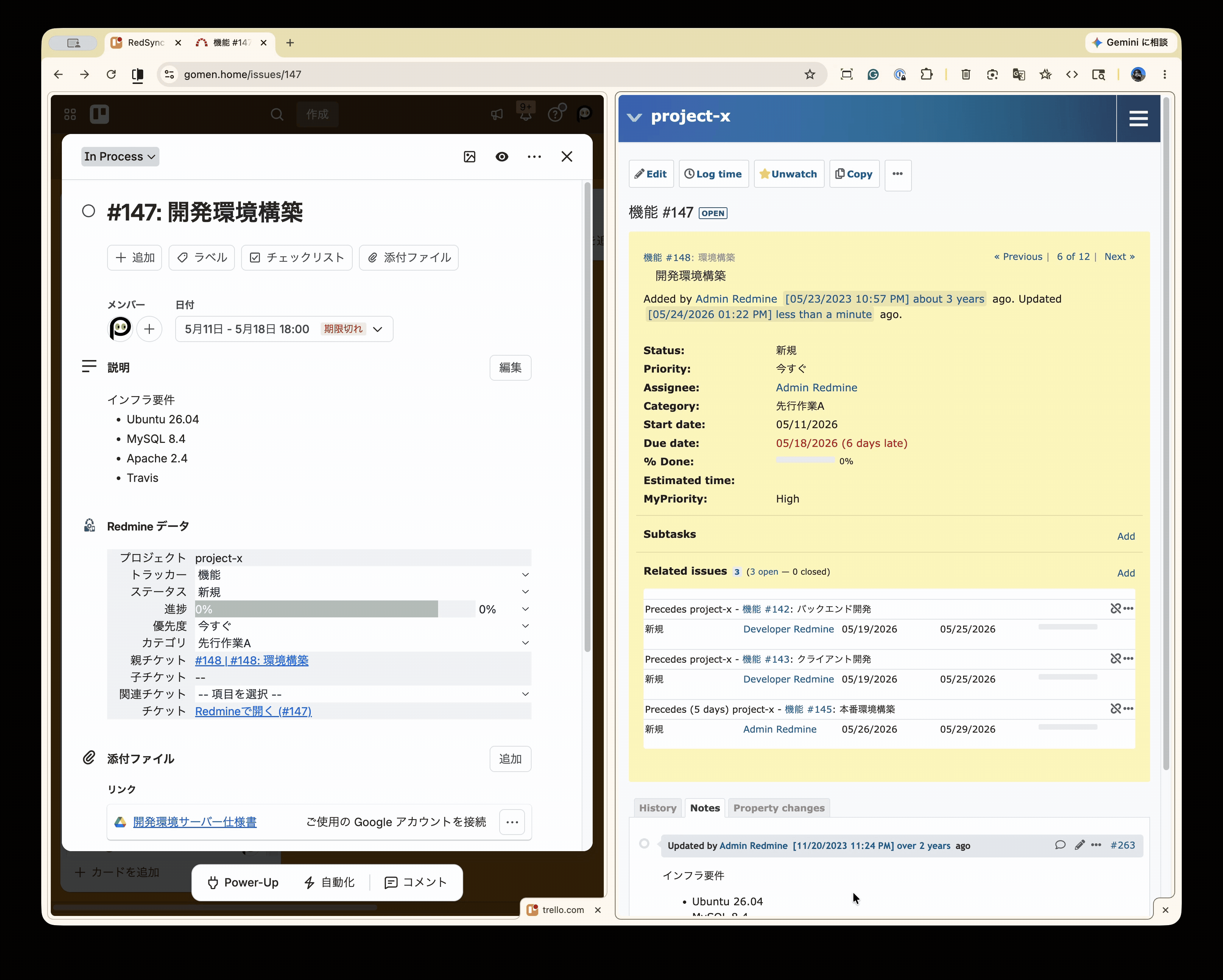
Task: Expand the 進捗 percent dropdown arrow
Action: 525,609
